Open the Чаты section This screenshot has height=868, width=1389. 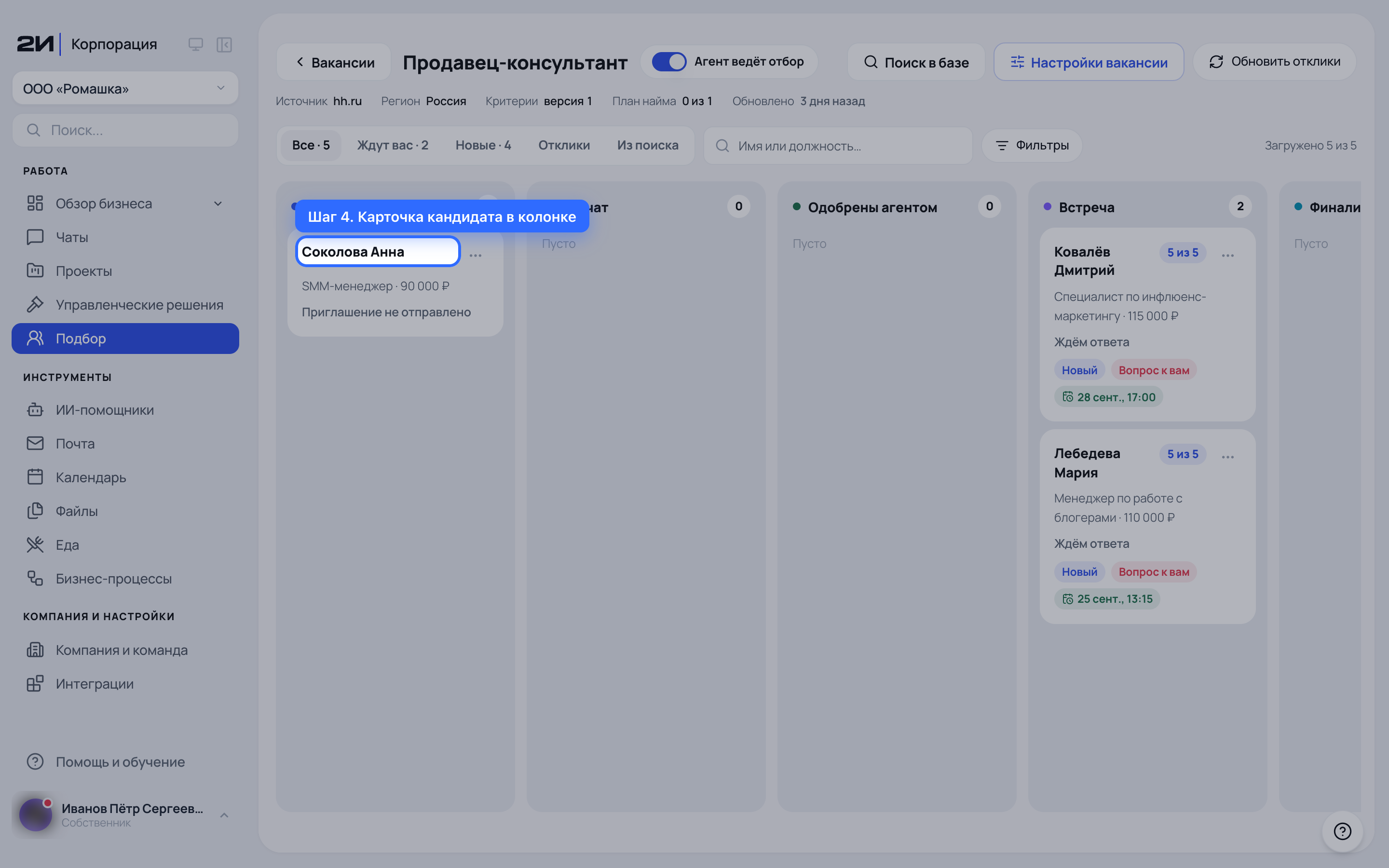125,237
